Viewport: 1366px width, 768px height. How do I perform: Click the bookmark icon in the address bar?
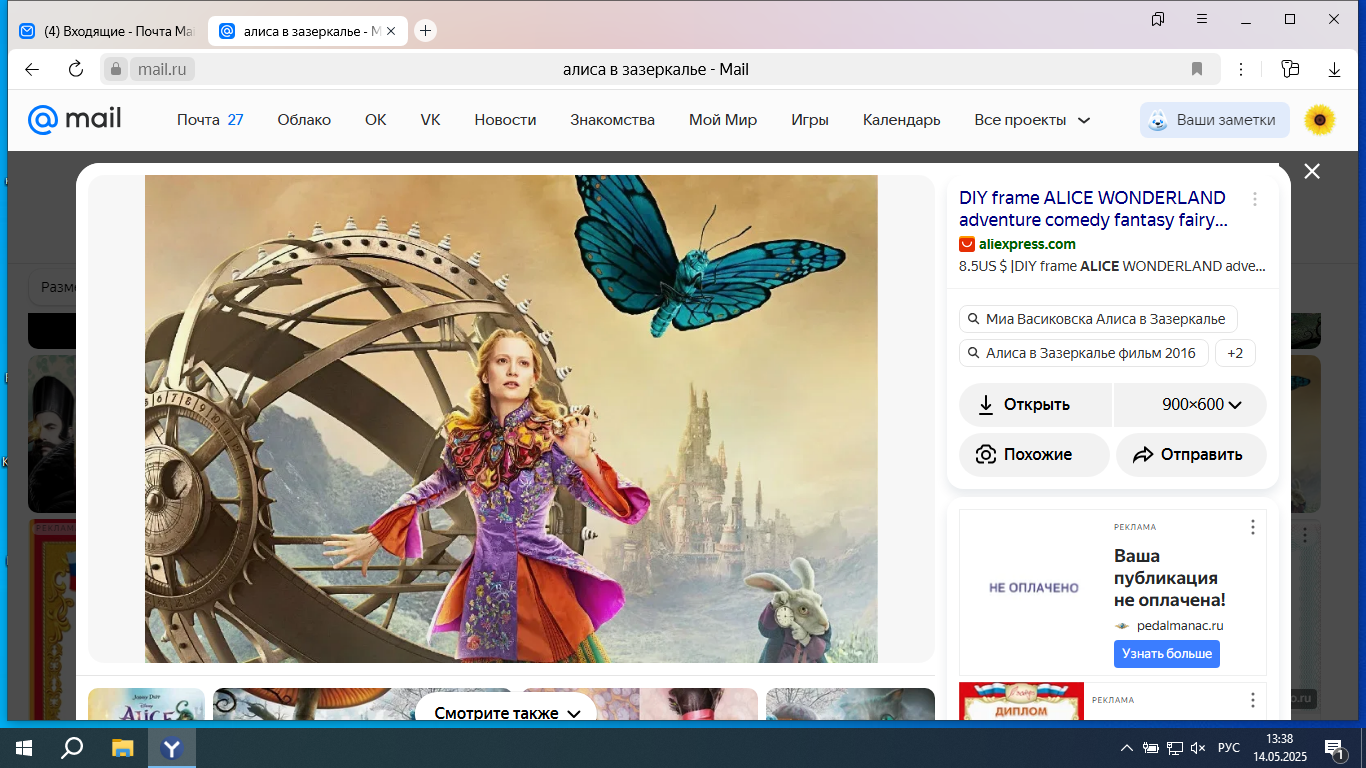1197,69
